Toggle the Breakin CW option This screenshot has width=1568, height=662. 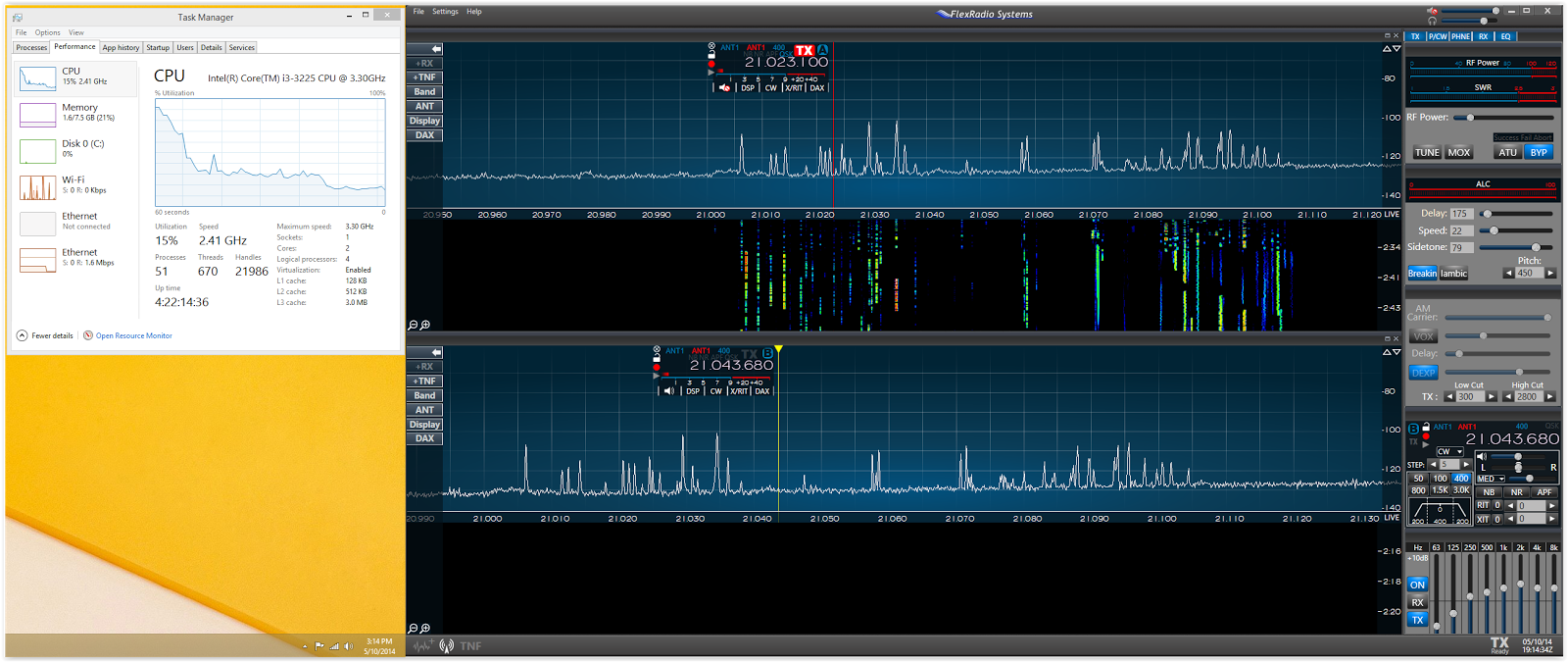pos(1422,274)
